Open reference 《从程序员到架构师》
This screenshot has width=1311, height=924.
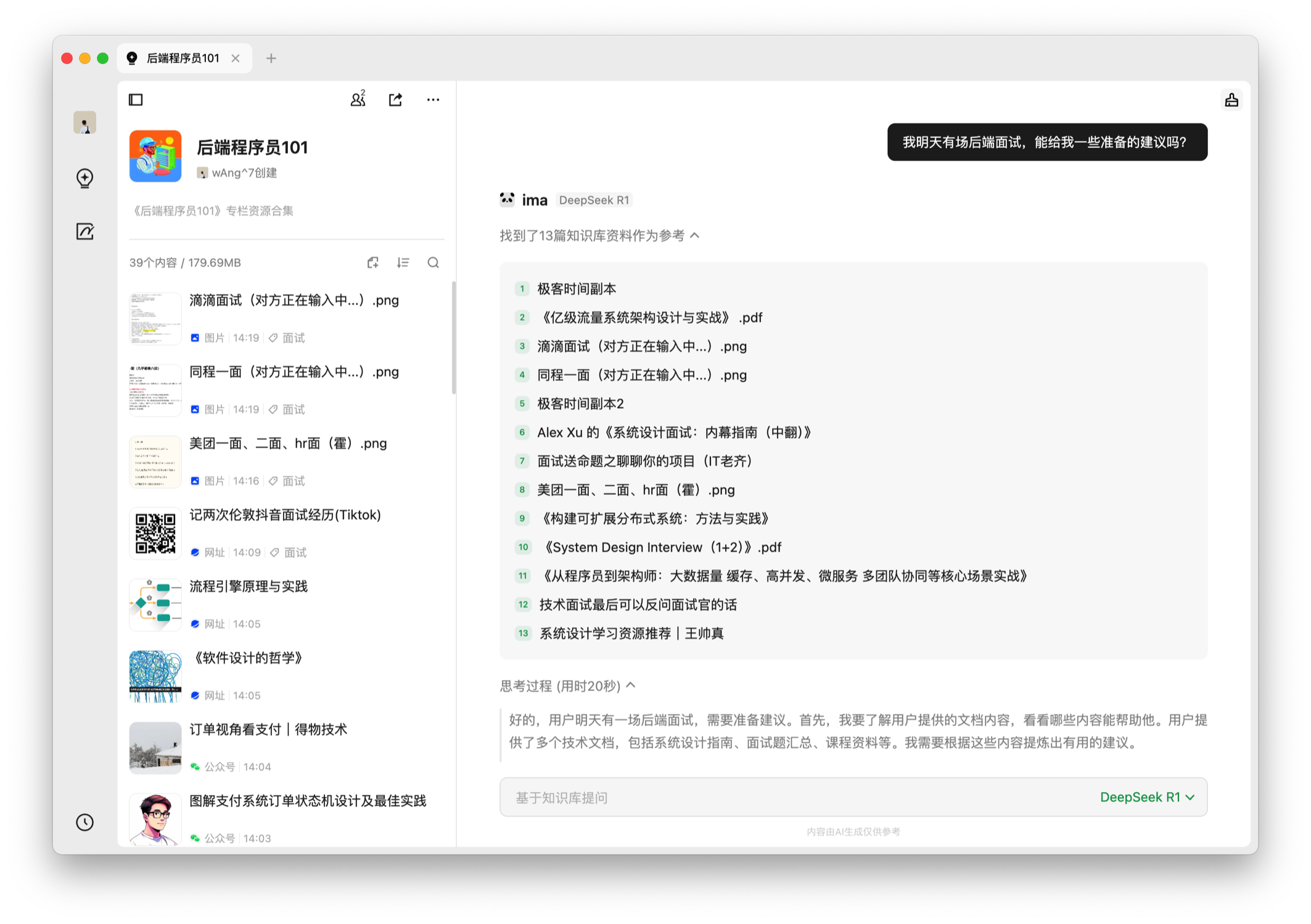tap(783, 576)
